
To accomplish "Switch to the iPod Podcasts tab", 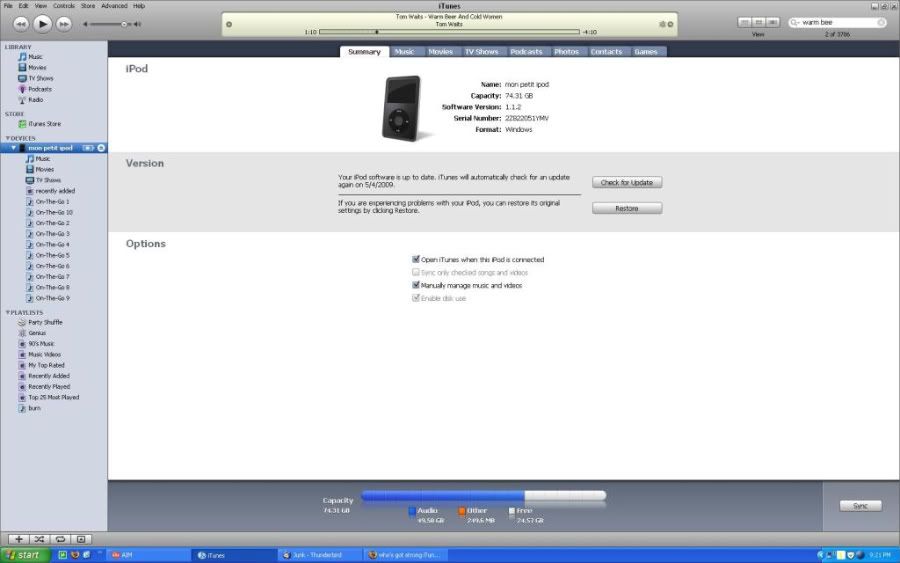I will pyautogui.click(x=526, y=52).
